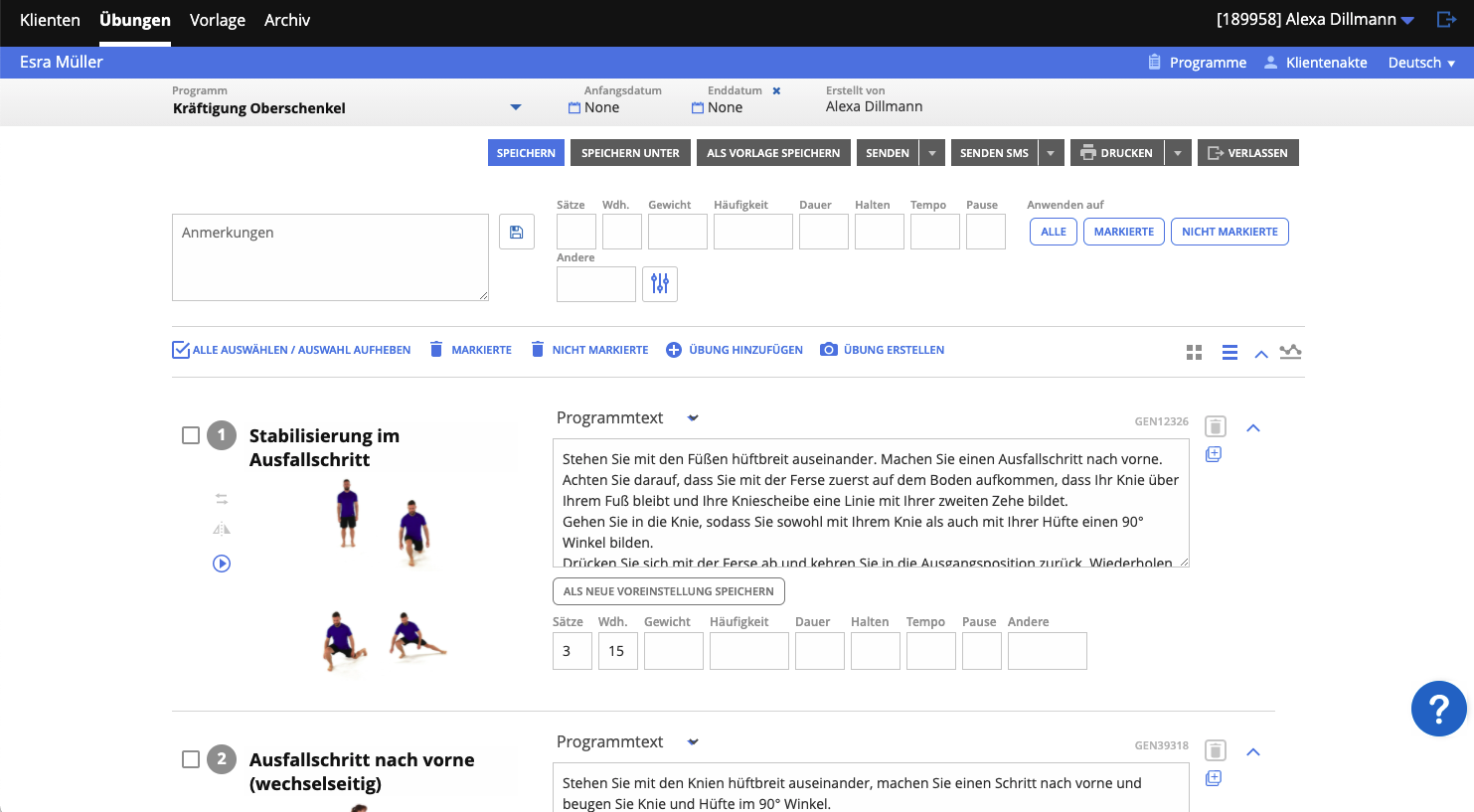Open the Programm dropdown for Kräftigung Oberschenkel

point(515,106)
